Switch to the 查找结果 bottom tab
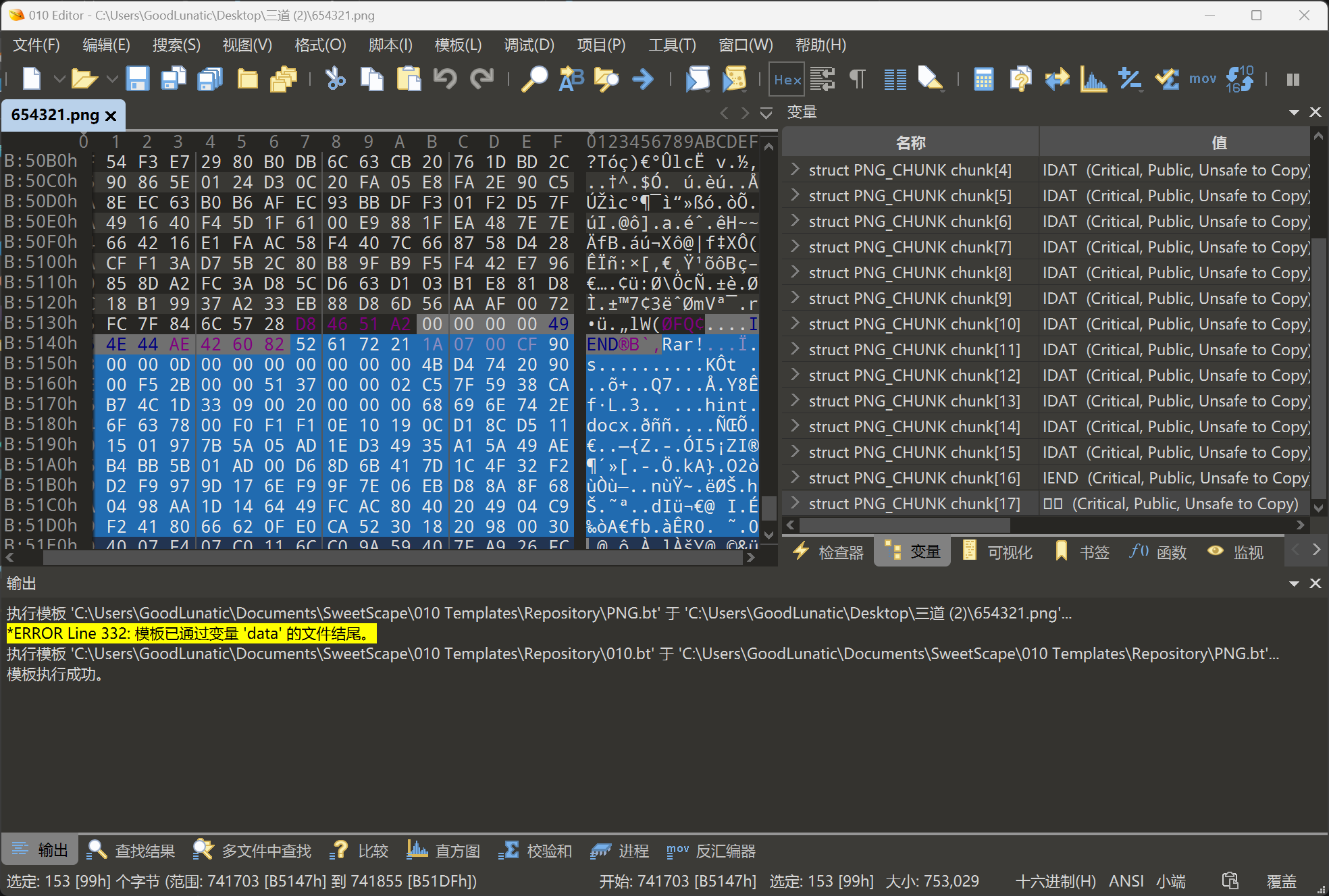Image resolution: width=1329 pixels, height=896 pixels. (x=132, y=851)
